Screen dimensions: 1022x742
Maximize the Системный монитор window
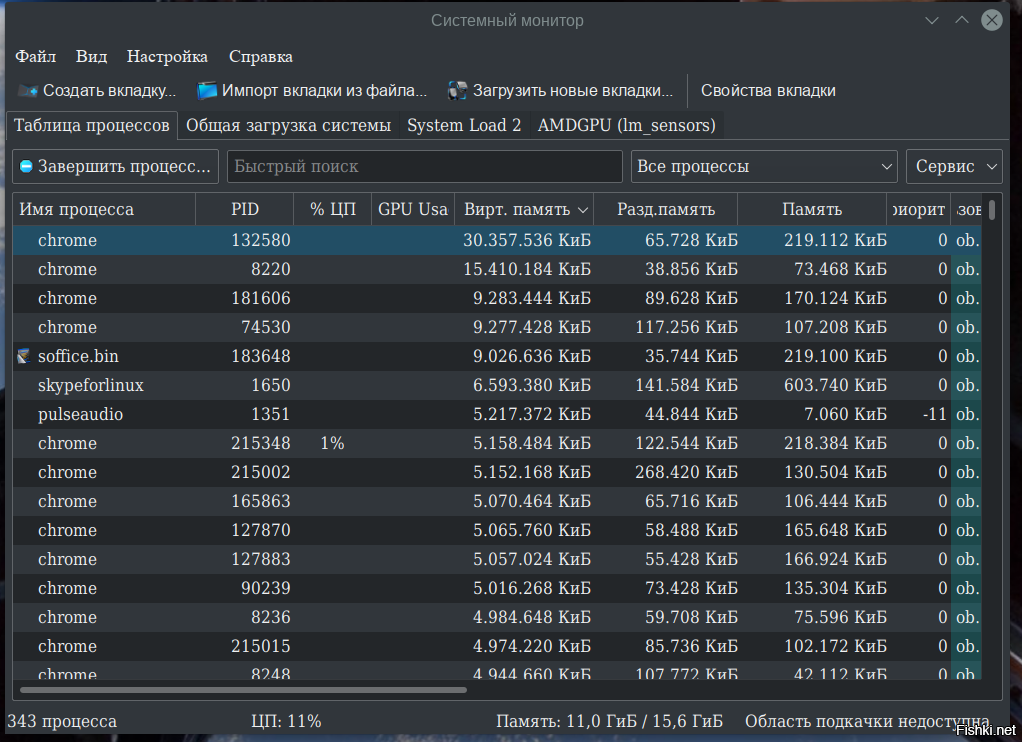coord(961,20)
